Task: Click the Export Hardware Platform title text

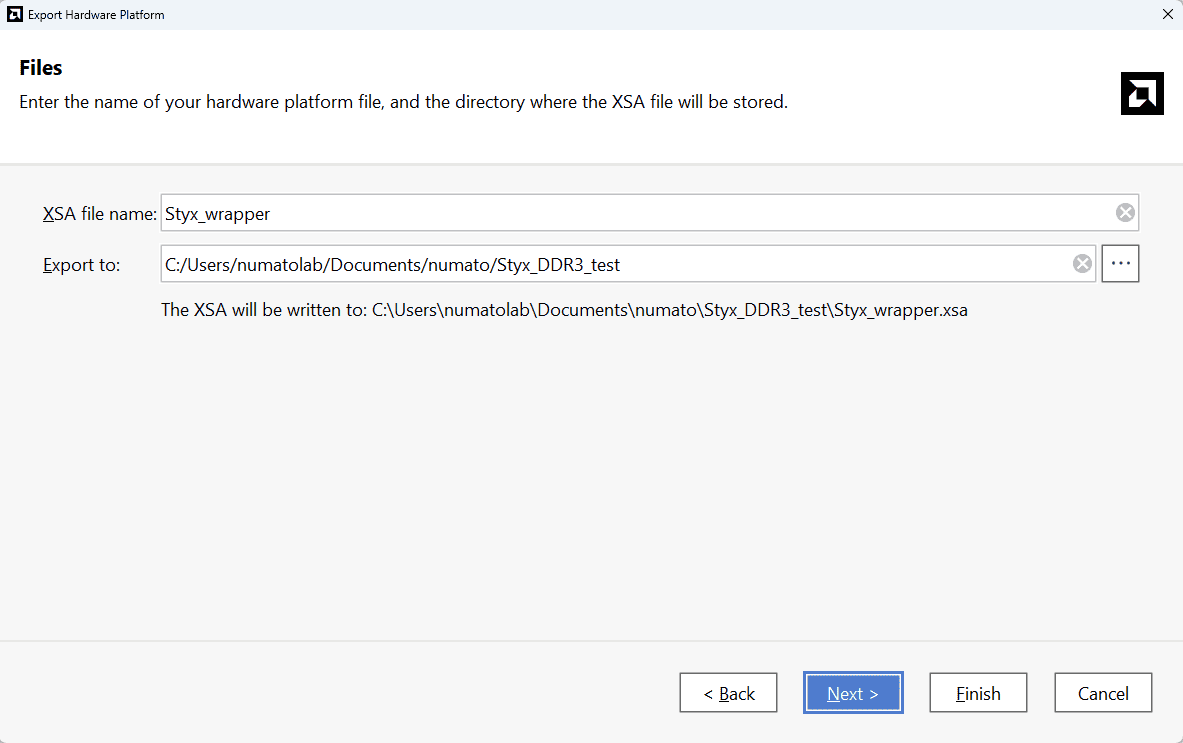Action: click(x=96, y=15)
